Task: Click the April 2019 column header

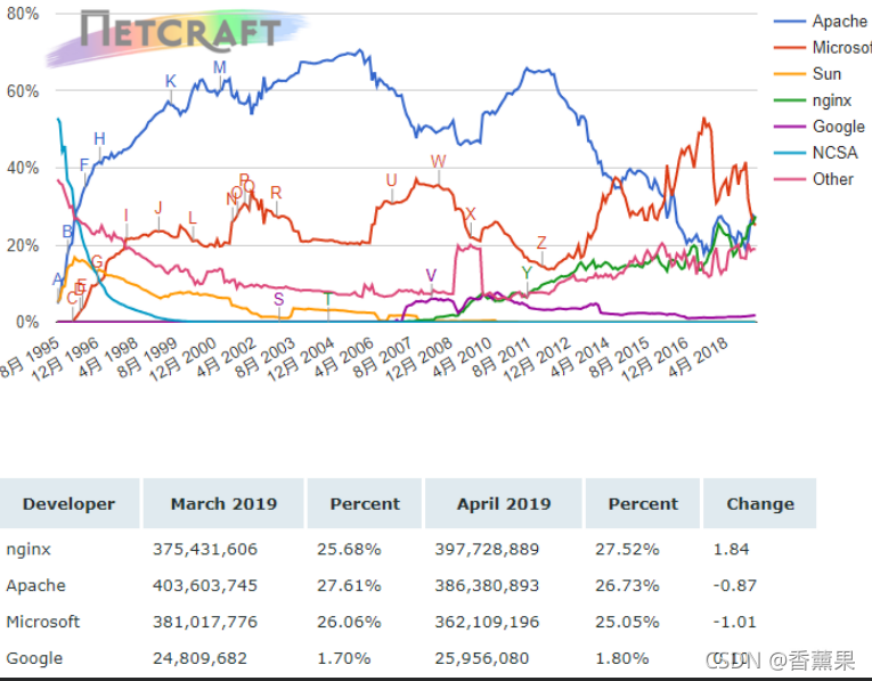Action: (x=504, y=504)
